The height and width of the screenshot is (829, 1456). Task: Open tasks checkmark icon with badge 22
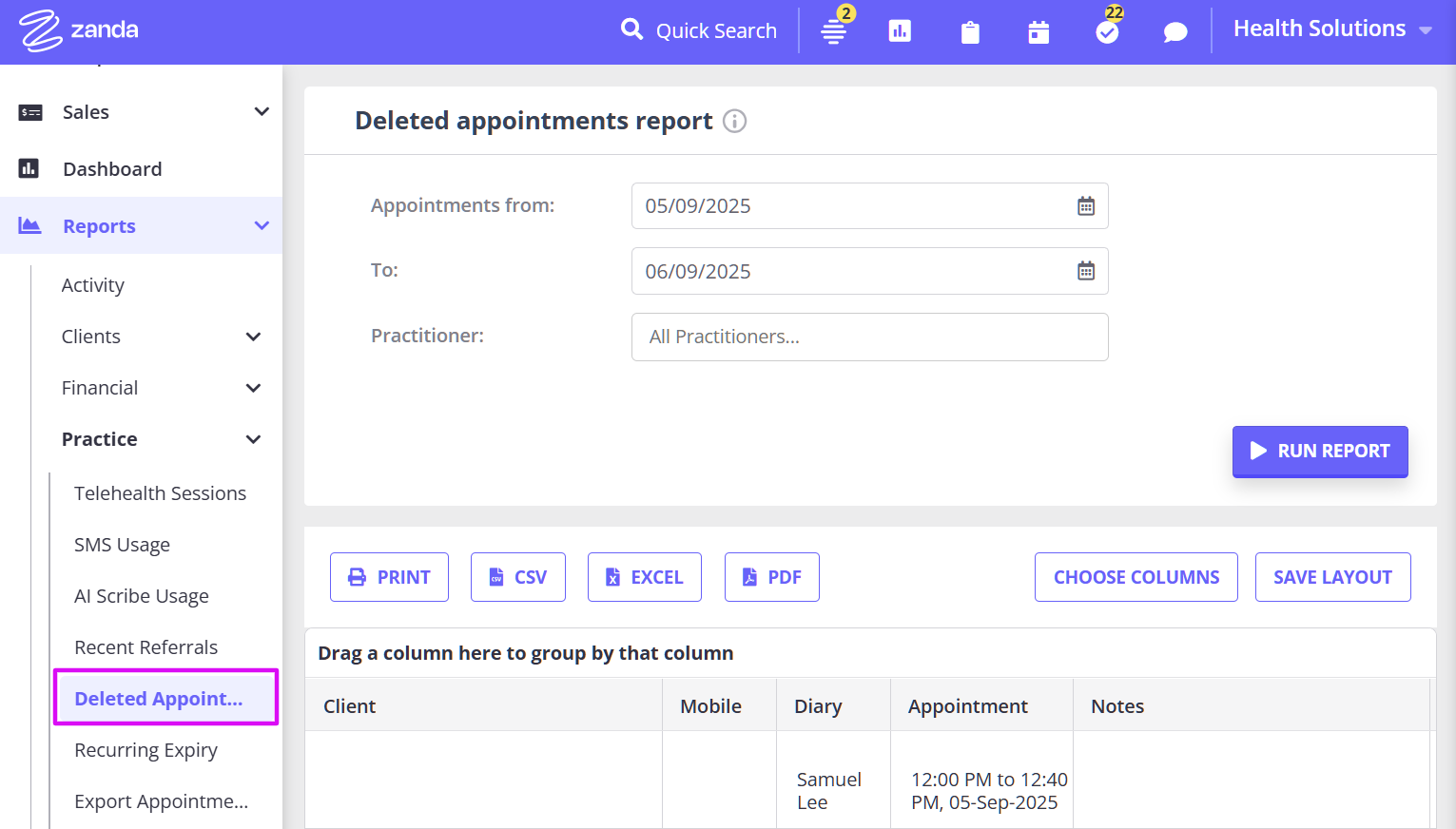pos(1107,31)
